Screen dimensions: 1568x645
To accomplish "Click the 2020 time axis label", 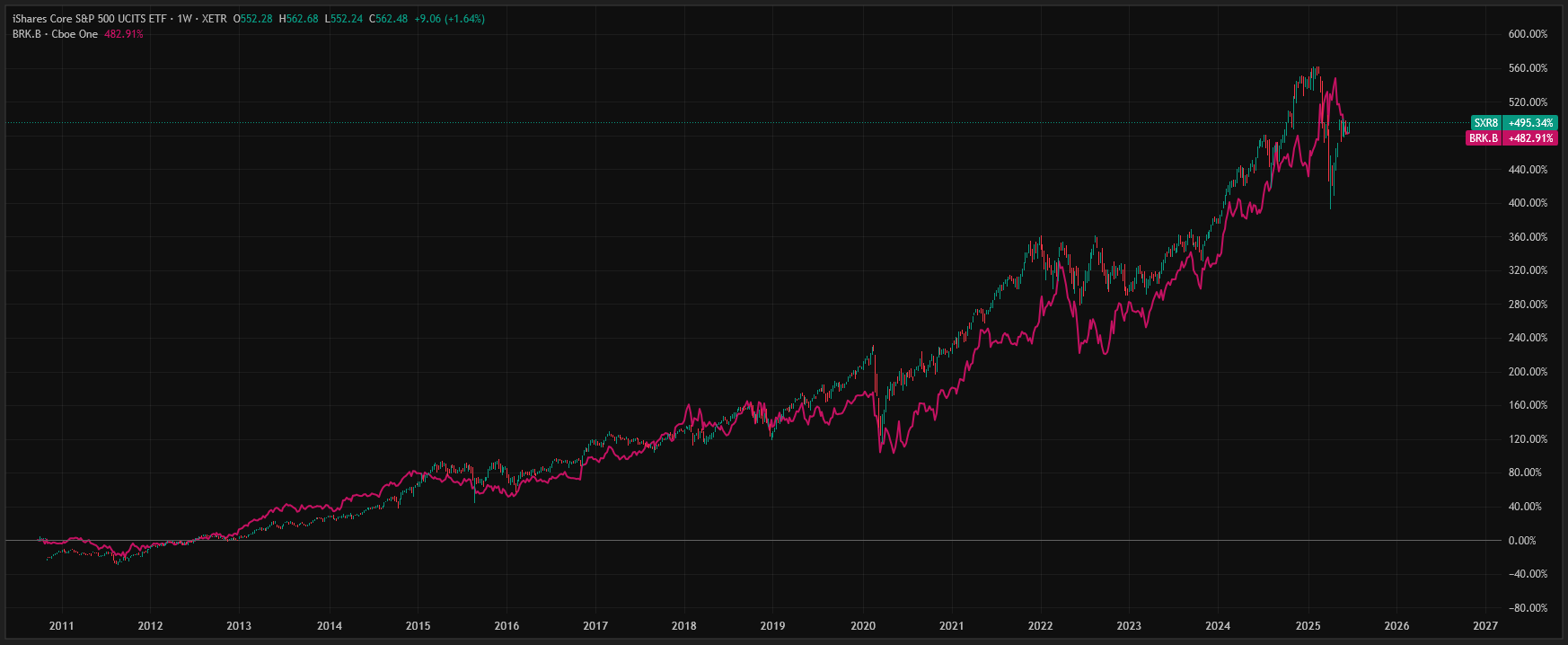I will pos(863,626).
